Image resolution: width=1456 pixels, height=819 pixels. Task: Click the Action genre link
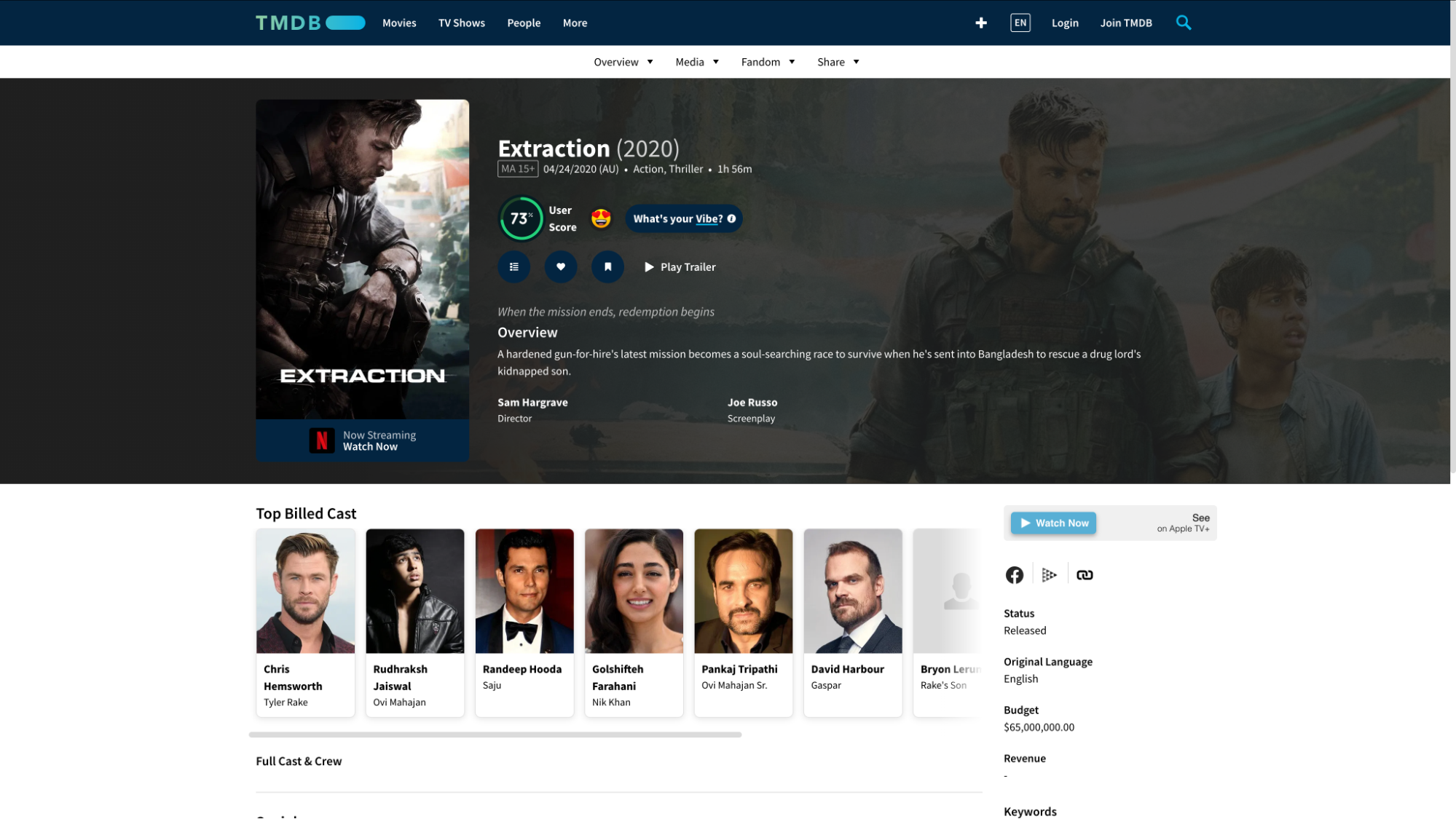[x=648, y=169]
